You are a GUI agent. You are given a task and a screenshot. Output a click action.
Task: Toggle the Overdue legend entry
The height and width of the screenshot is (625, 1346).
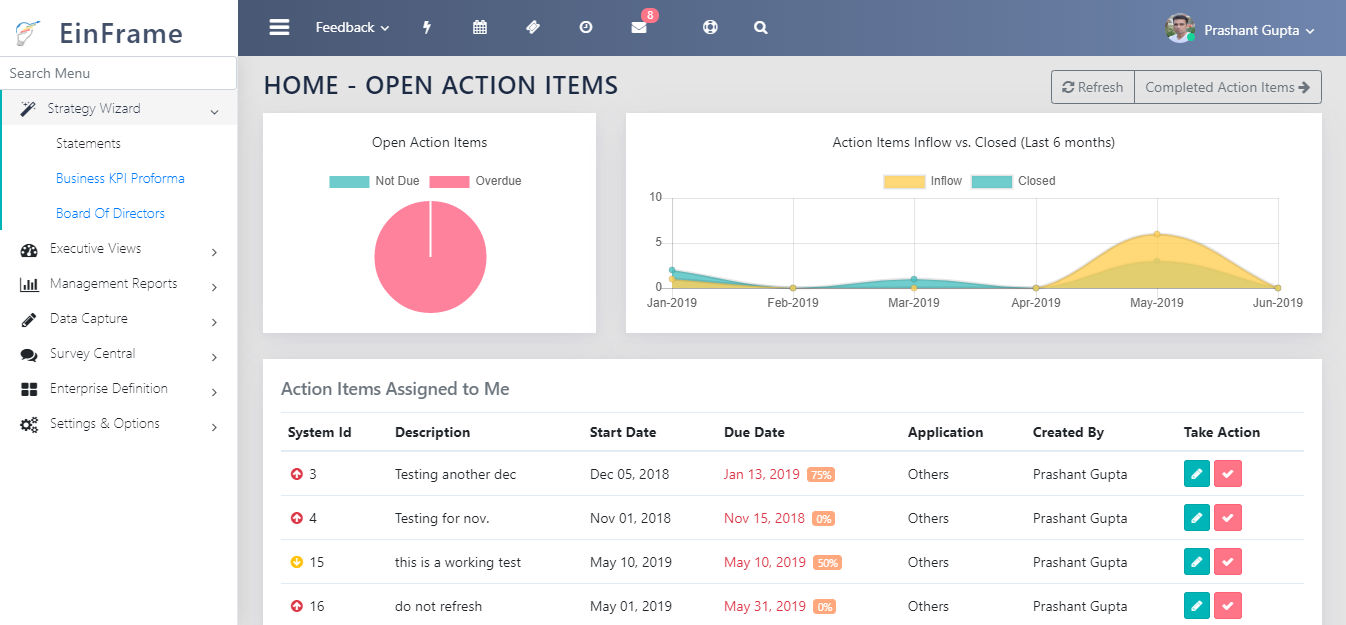[476, 181]
